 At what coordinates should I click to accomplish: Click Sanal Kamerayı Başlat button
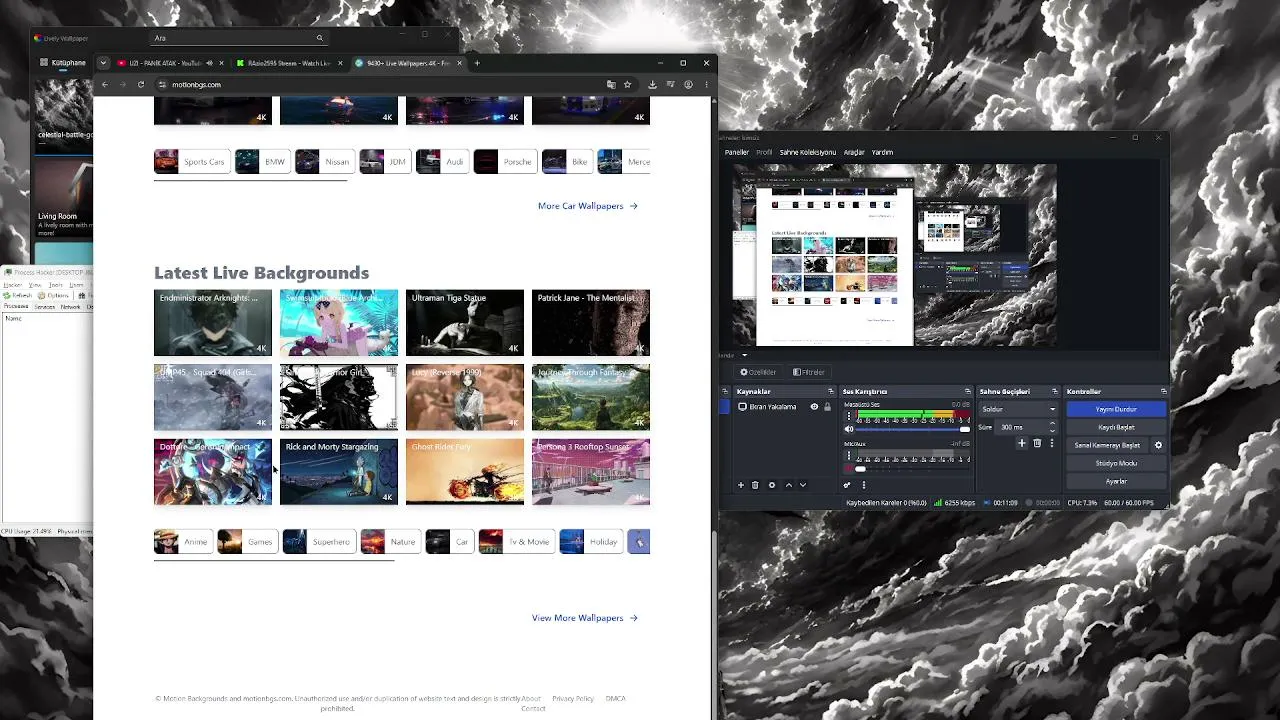(1108, 445)
